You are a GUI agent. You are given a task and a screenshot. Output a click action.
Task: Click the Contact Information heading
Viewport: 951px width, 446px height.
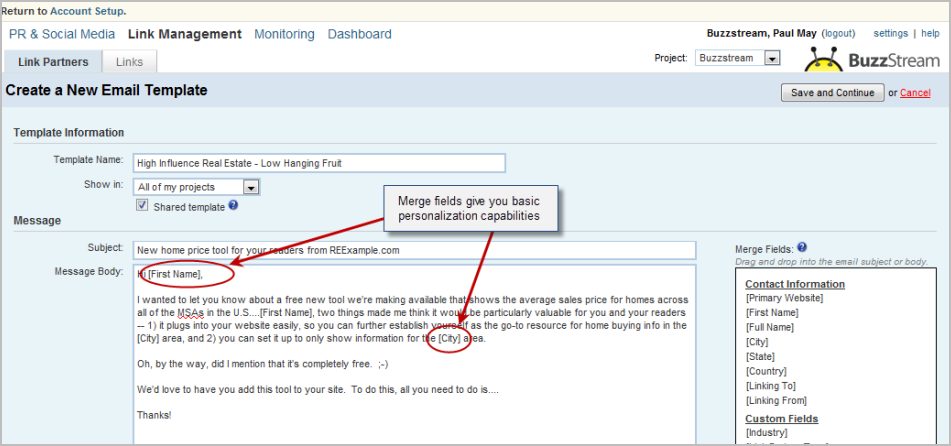tap(795, 284)
